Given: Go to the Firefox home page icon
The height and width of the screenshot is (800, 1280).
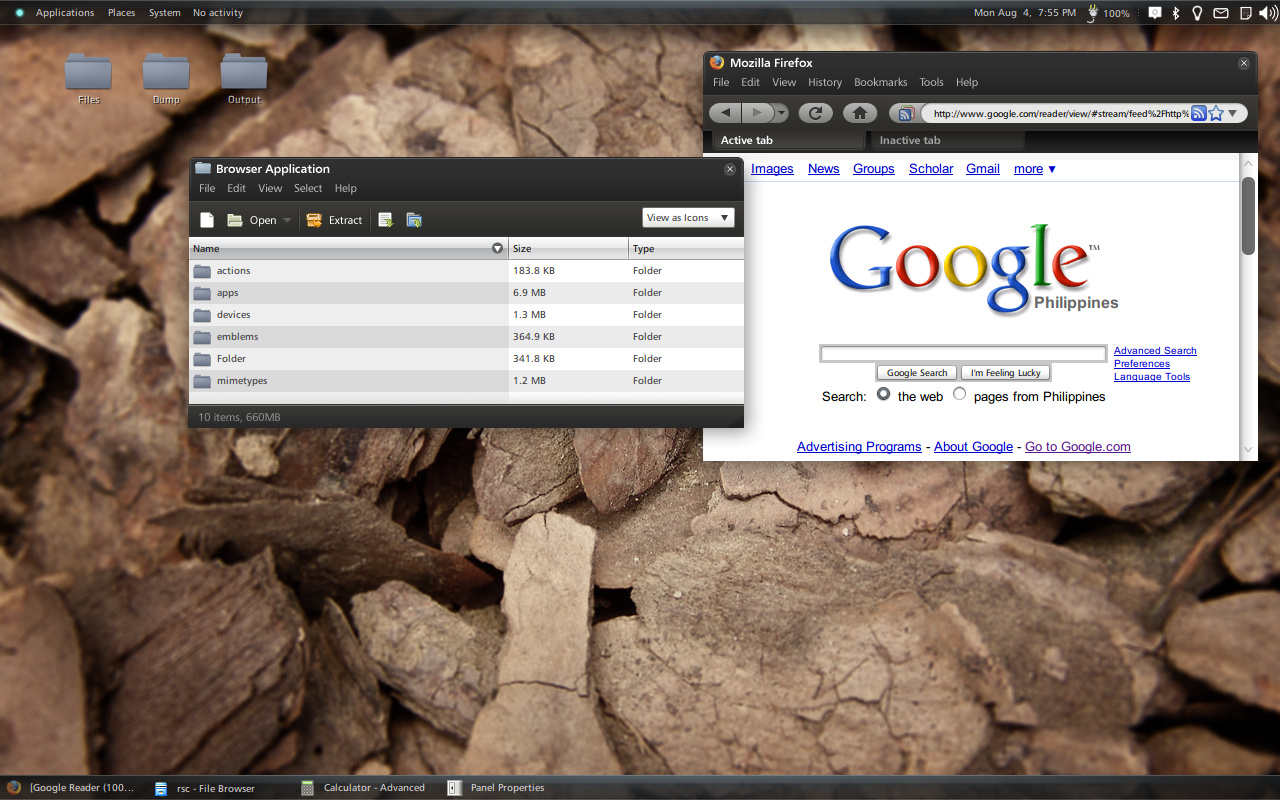Looking at the screenshot, I should pyautogui.click(x=859, y=113).
